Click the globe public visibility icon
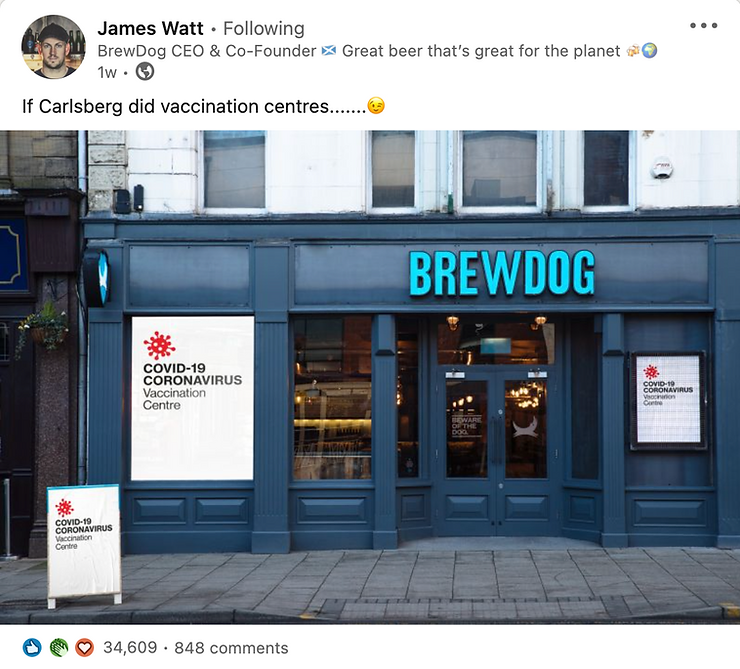Screen dimensions: 740x669 point(145,72)
